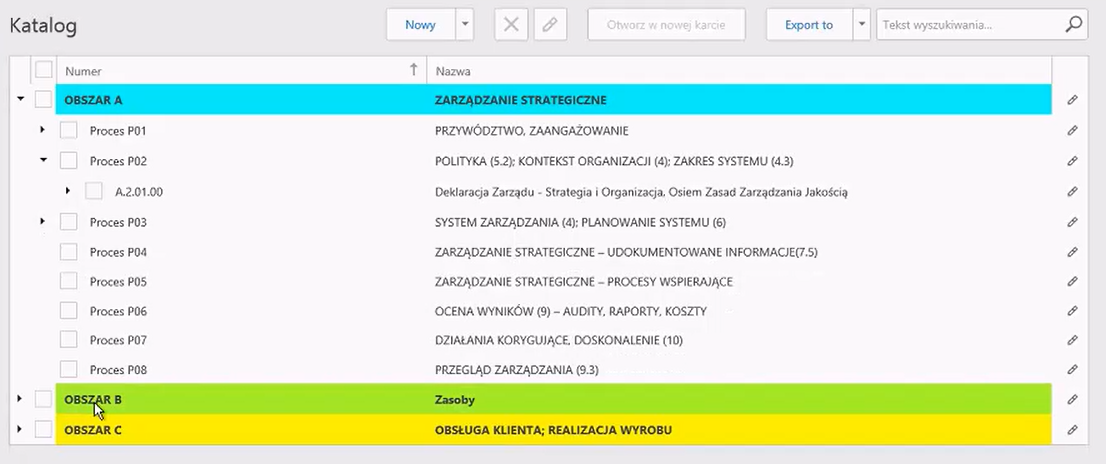Collapse the OBSZAR A tree node
The width and height of the screenshot is (1106, 464).
20,99
